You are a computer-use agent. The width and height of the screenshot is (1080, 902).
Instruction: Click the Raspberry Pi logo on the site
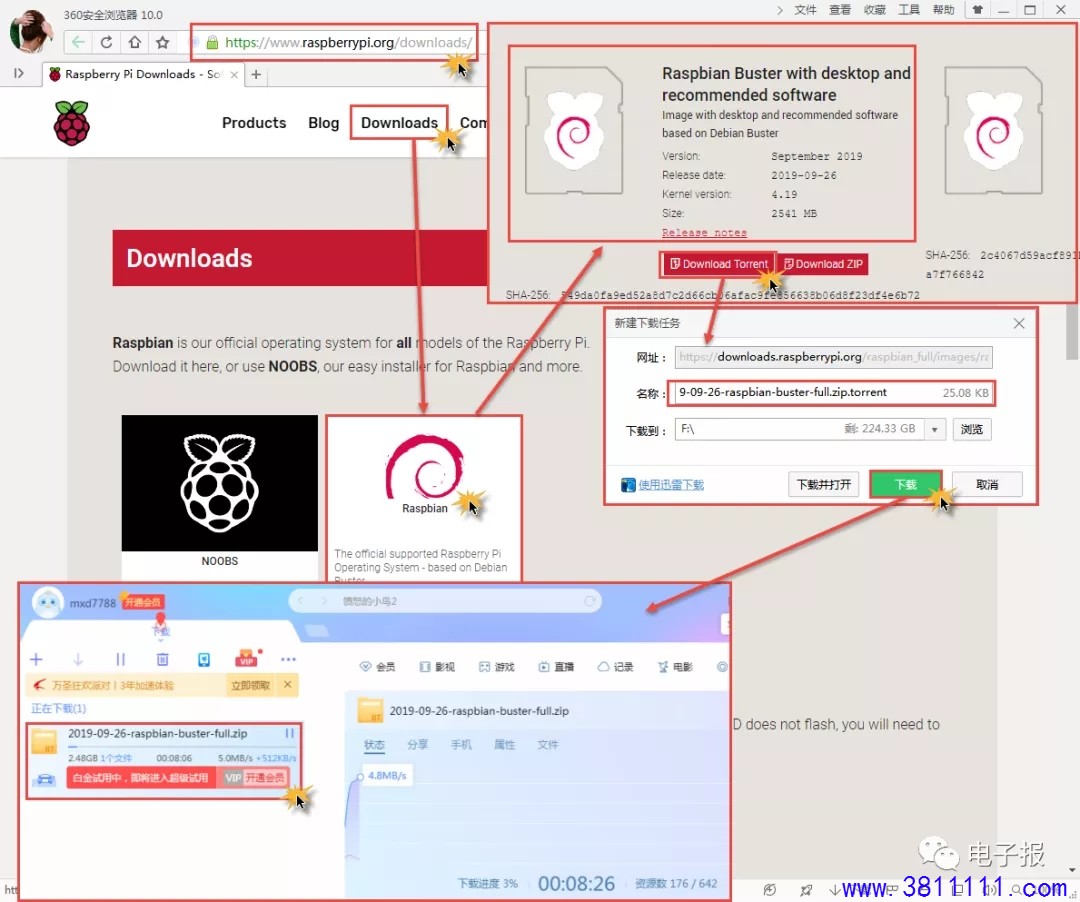pyautogui.click(x=72, y=123)
